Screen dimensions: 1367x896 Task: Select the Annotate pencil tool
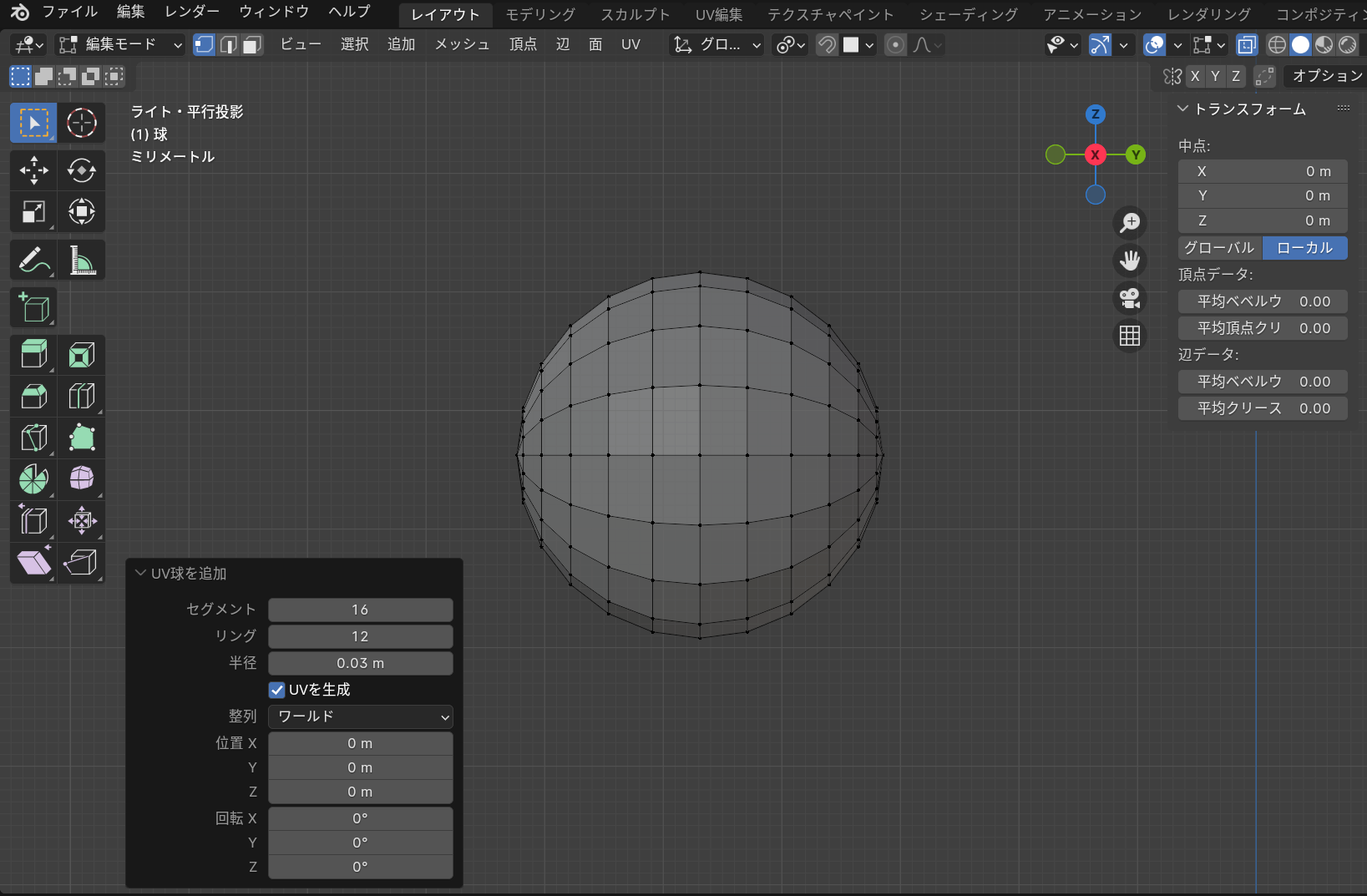pyautogui.click(x=33, y=261)
